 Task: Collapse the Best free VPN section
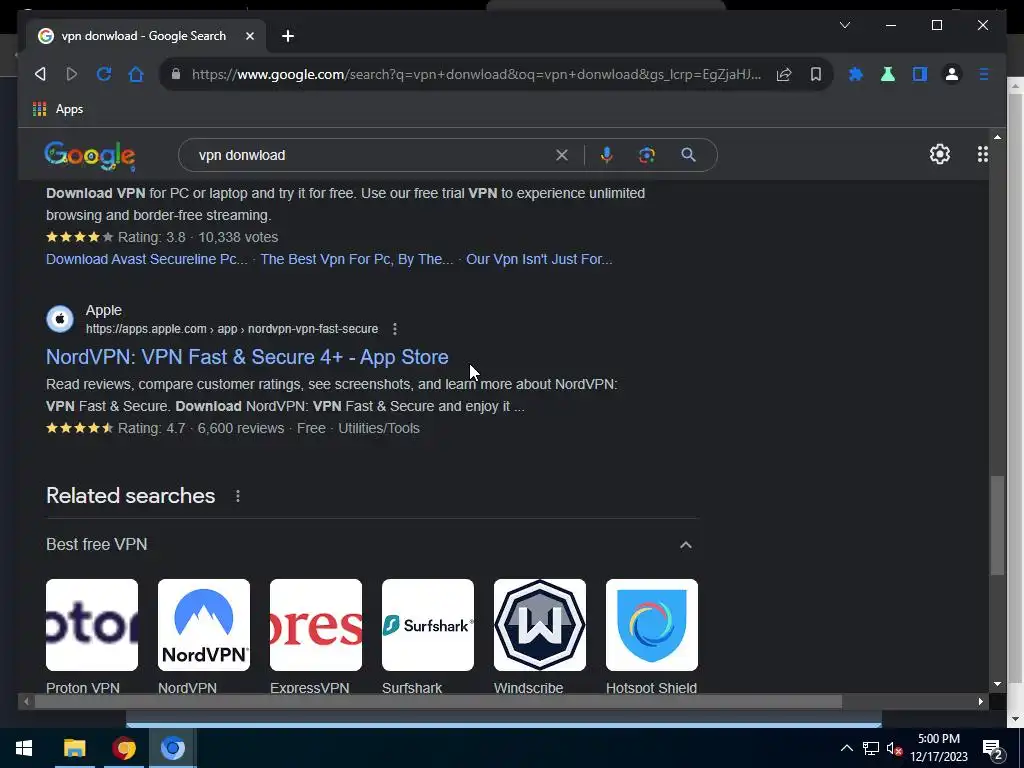[x=686, y=545]
